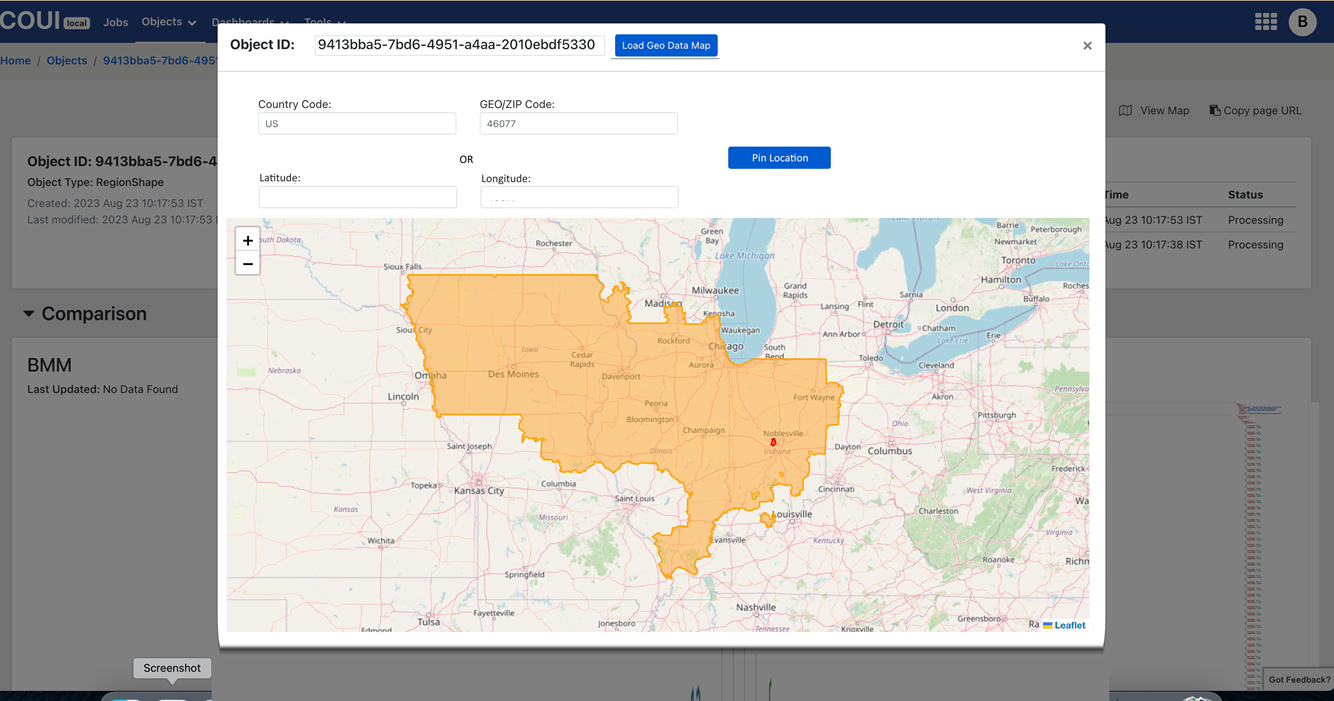Click into the GEO/ZIP Code field
The width and height of the screenshot is (1334, 701).
tap(579, 124)
